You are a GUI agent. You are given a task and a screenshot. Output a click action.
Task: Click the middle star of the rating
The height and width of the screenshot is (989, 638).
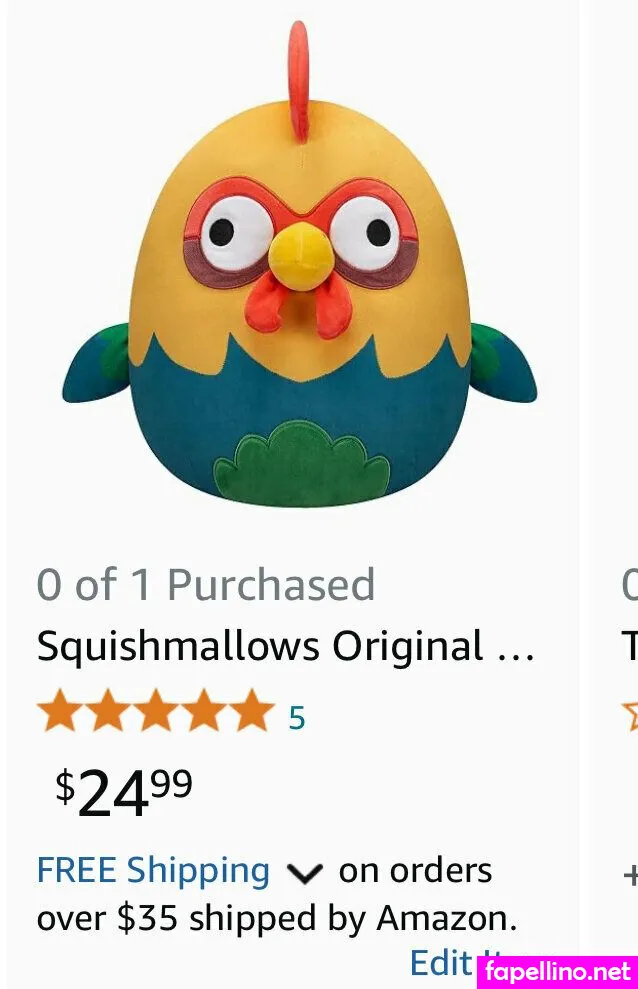pyautogui.click(x=156, y=711)
